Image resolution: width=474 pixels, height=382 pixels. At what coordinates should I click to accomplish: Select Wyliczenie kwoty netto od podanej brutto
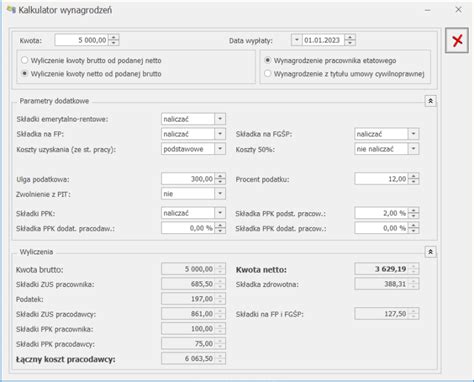[x=92, y=74]
